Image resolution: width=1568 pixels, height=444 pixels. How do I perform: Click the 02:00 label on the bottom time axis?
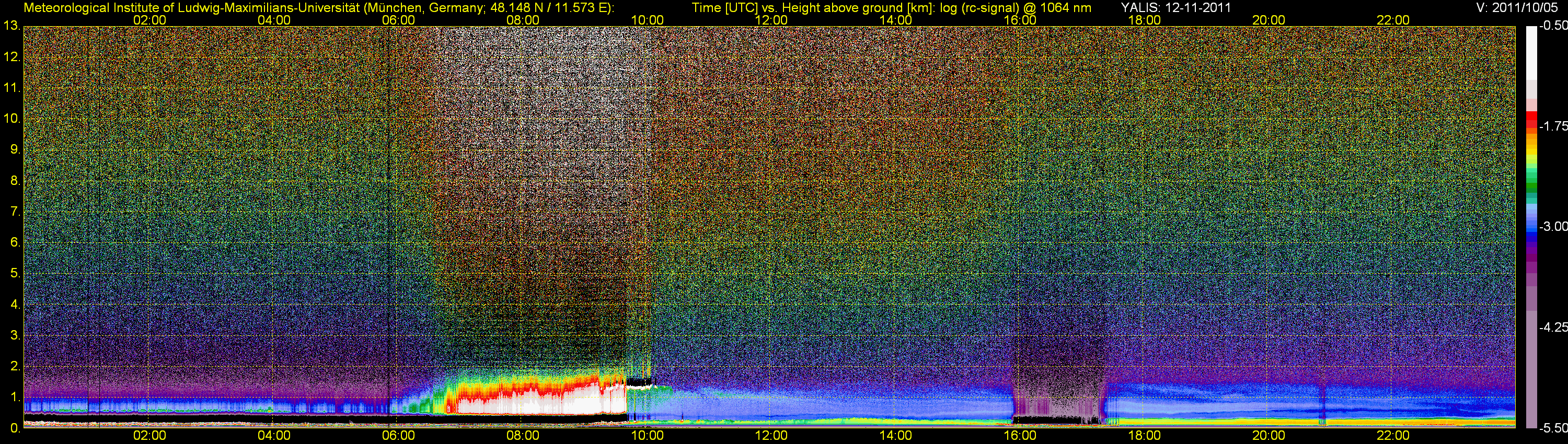click(x=149, y=436)
